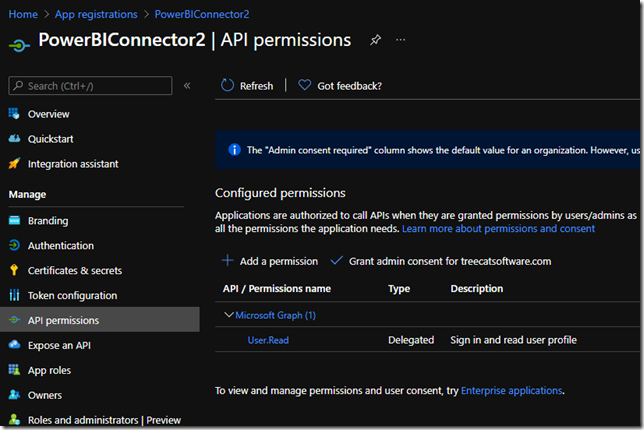Click the Got feedback heart icon

[304, 85]
